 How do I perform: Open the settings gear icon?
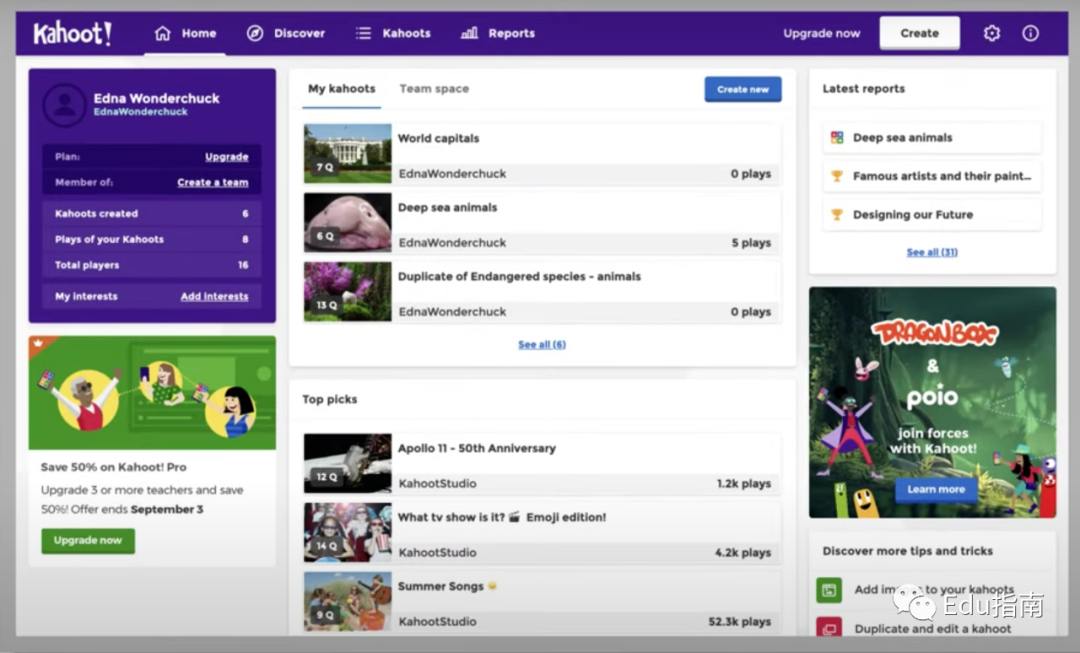coord(992,33)
